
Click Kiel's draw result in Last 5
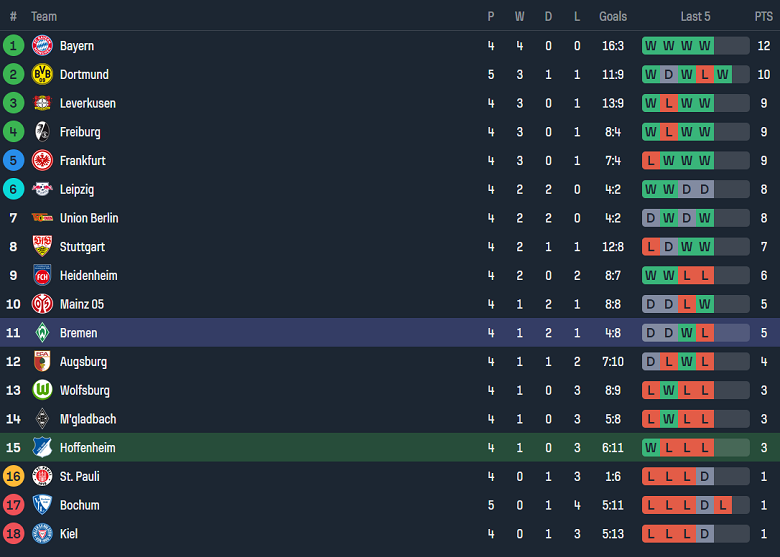coord(705,534)
